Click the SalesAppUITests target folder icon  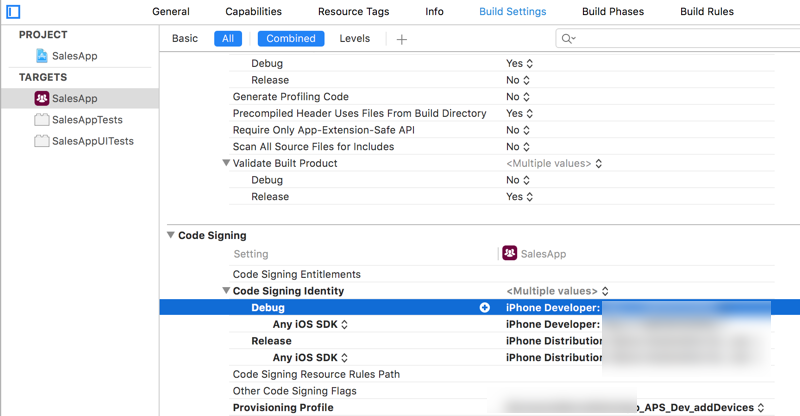click(x=41, y=141)
